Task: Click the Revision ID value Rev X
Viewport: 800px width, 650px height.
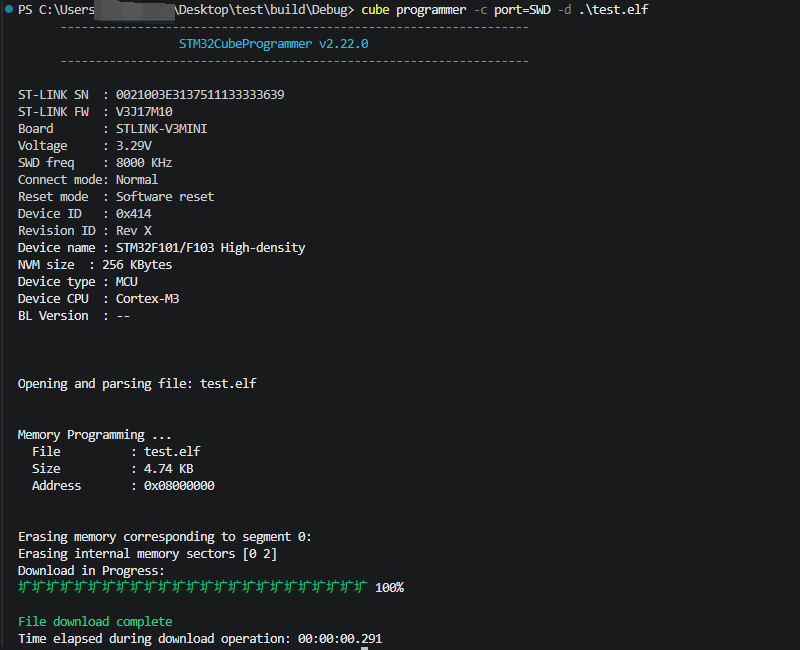Action: (x=134, y=231)
